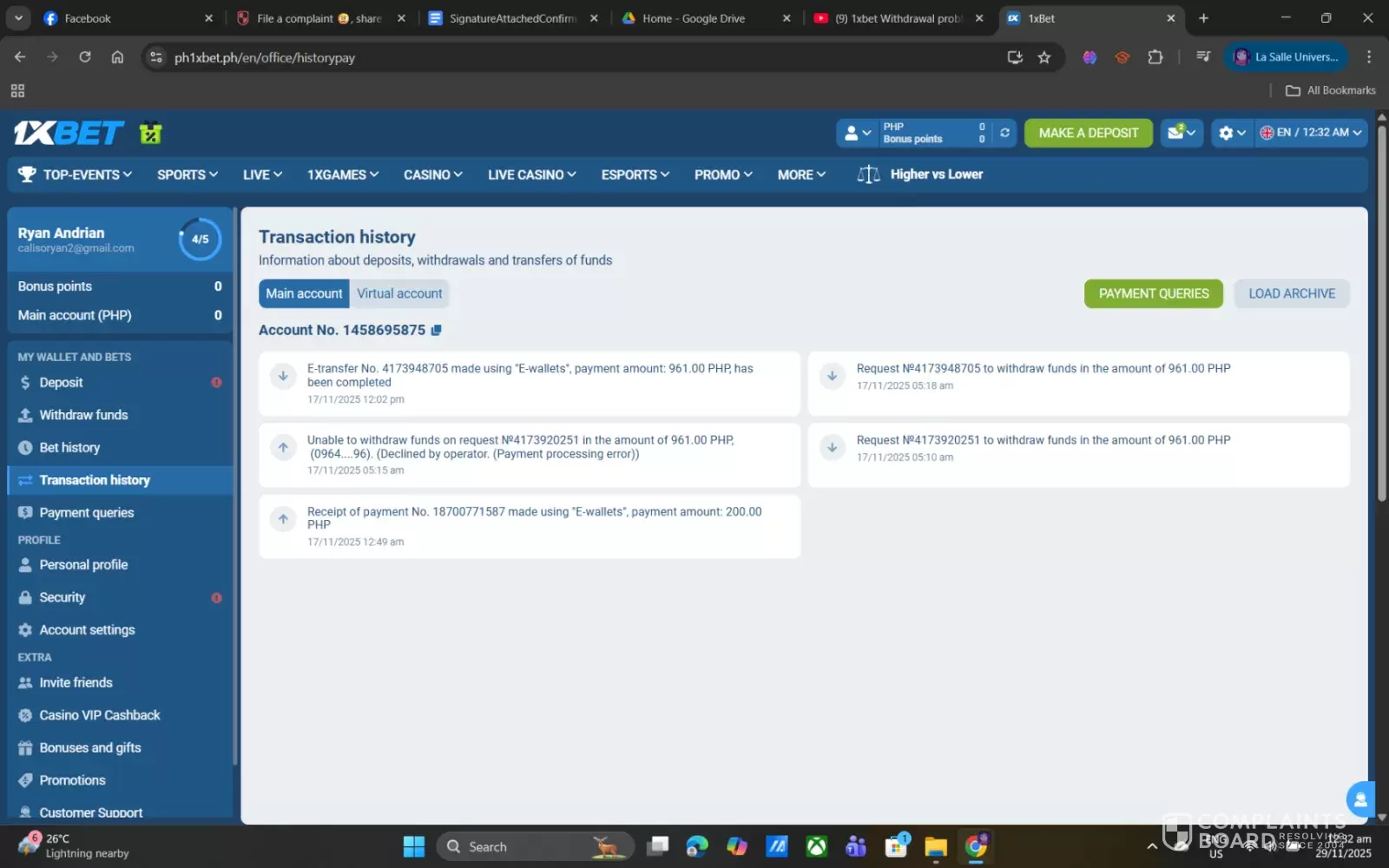Viewport: 1389px width, 868px height.
Task: Bookmark this page with the star icon
Action: (x=1044, y=57)
